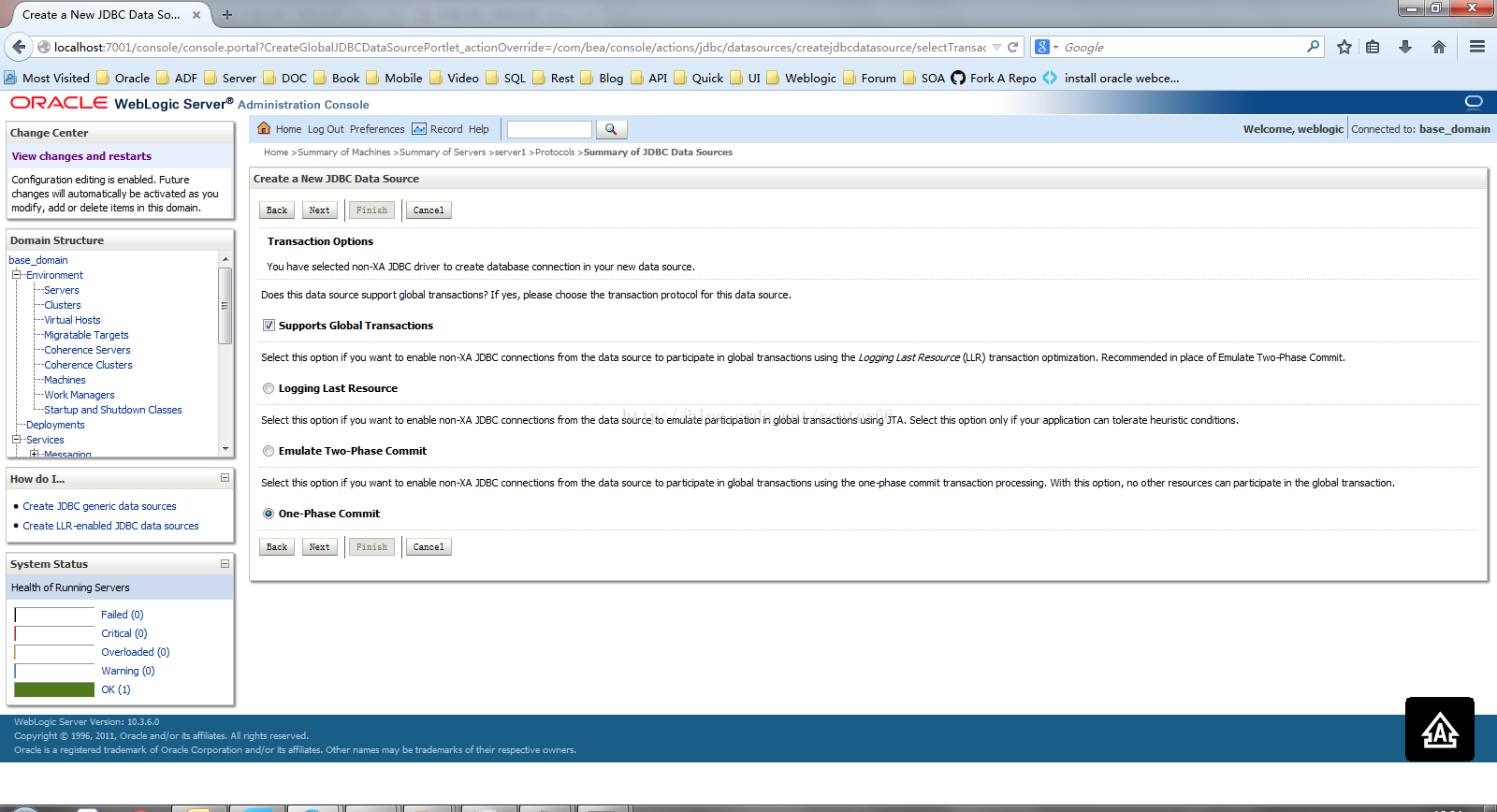1497x812 pixels.
Task: Open the install oracle webcenter bookmark
Action: [x=1112, y=79]
